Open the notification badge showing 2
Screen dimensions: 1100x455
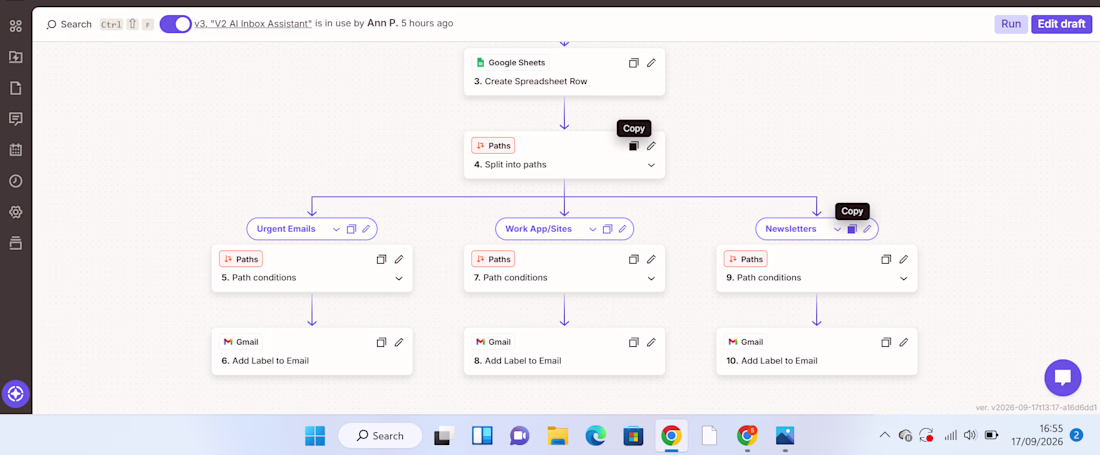click(x=1076, y=435)
